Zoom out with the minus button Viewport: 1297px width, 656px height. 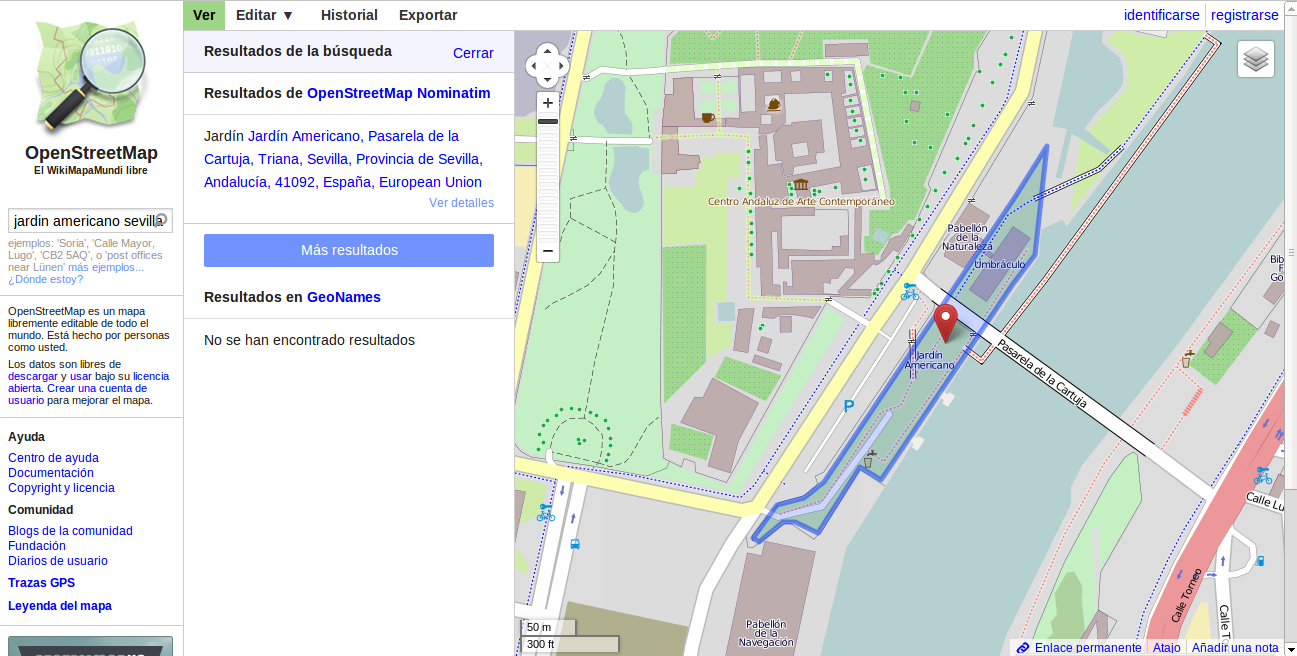(548, 250)
